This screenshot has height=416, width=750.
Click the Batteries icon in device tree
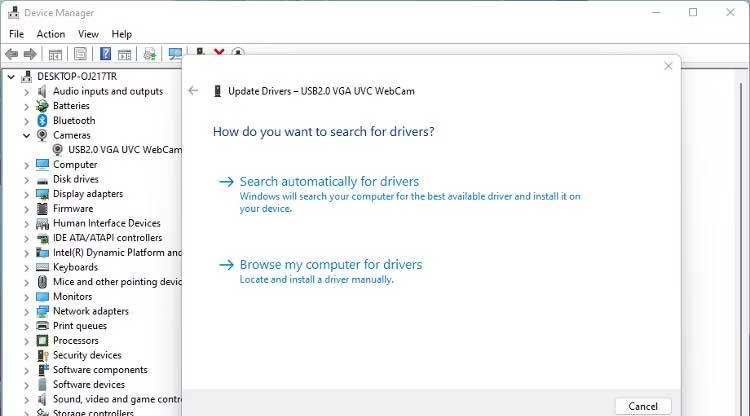click(x=42, y=106)
